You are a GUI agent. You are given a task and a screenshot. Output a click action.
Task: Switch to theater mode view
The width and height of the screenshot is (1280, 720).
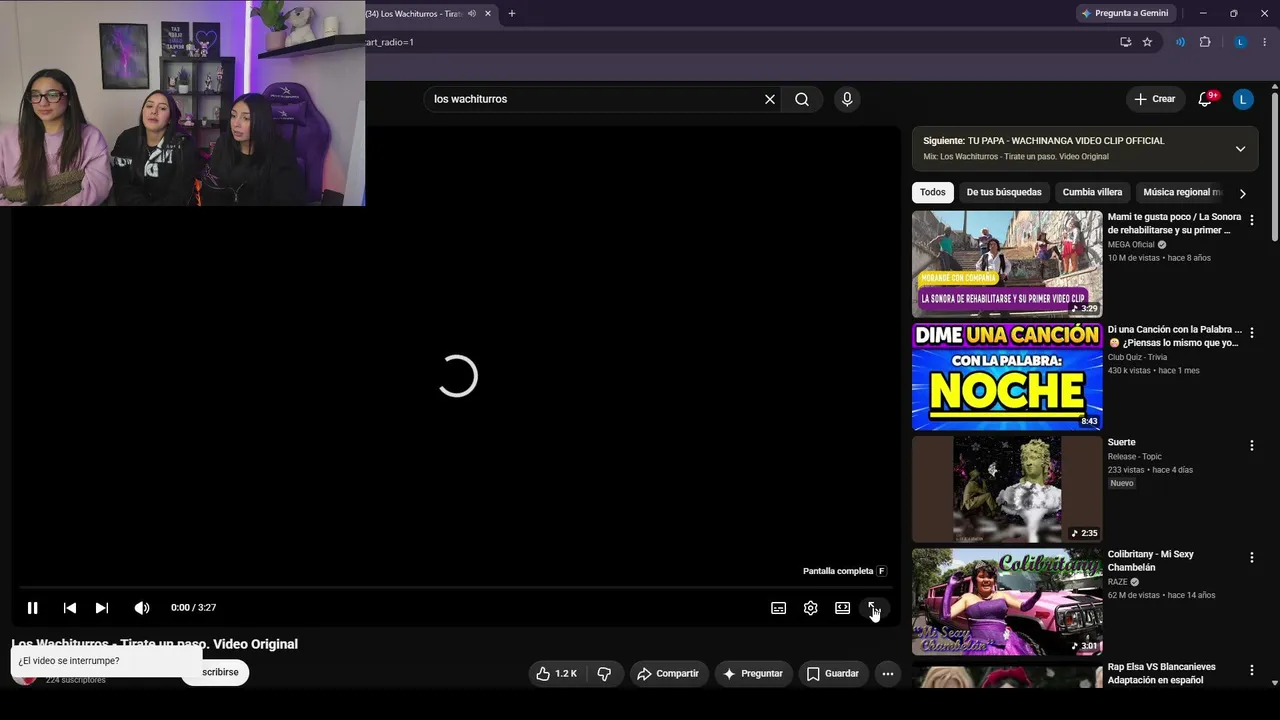[x=842, y=608]
